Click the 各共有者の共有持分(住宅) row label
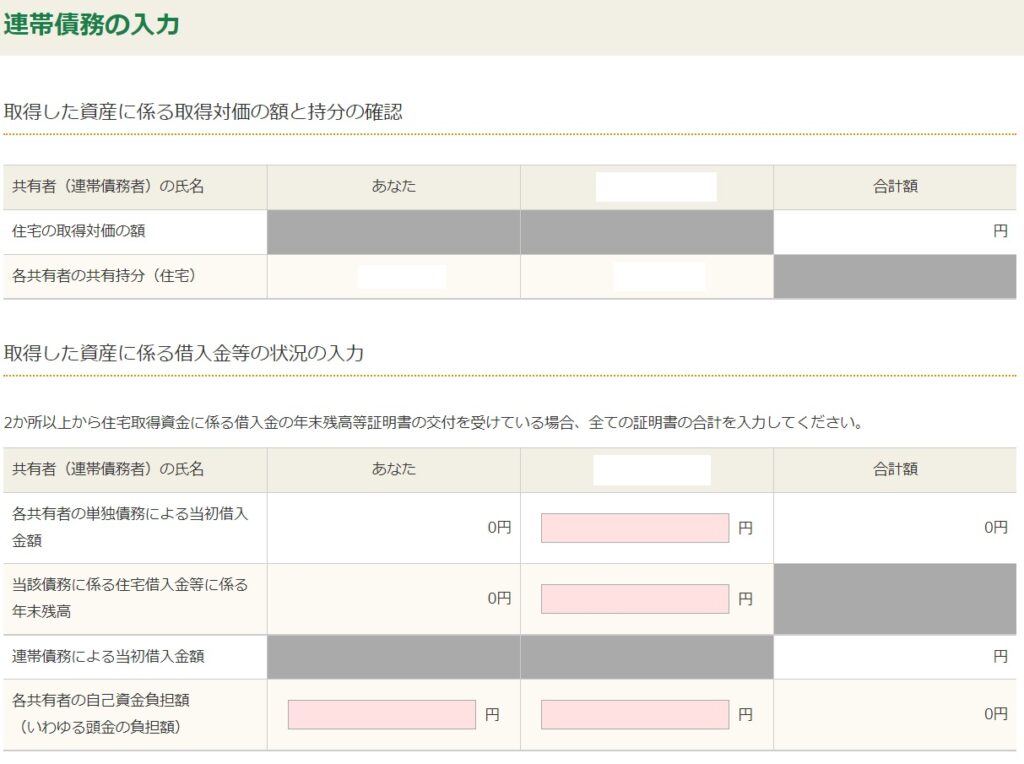The height and width of the screenshot is (764, 1024). pos(104,276)
